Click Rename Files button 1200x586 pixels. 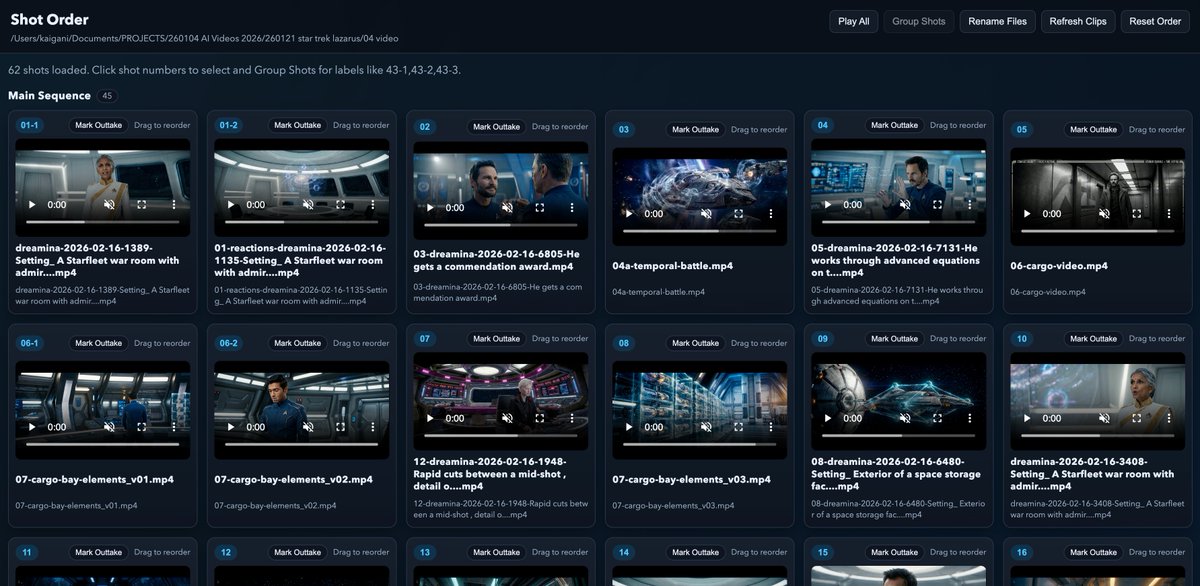click(997, 21)
